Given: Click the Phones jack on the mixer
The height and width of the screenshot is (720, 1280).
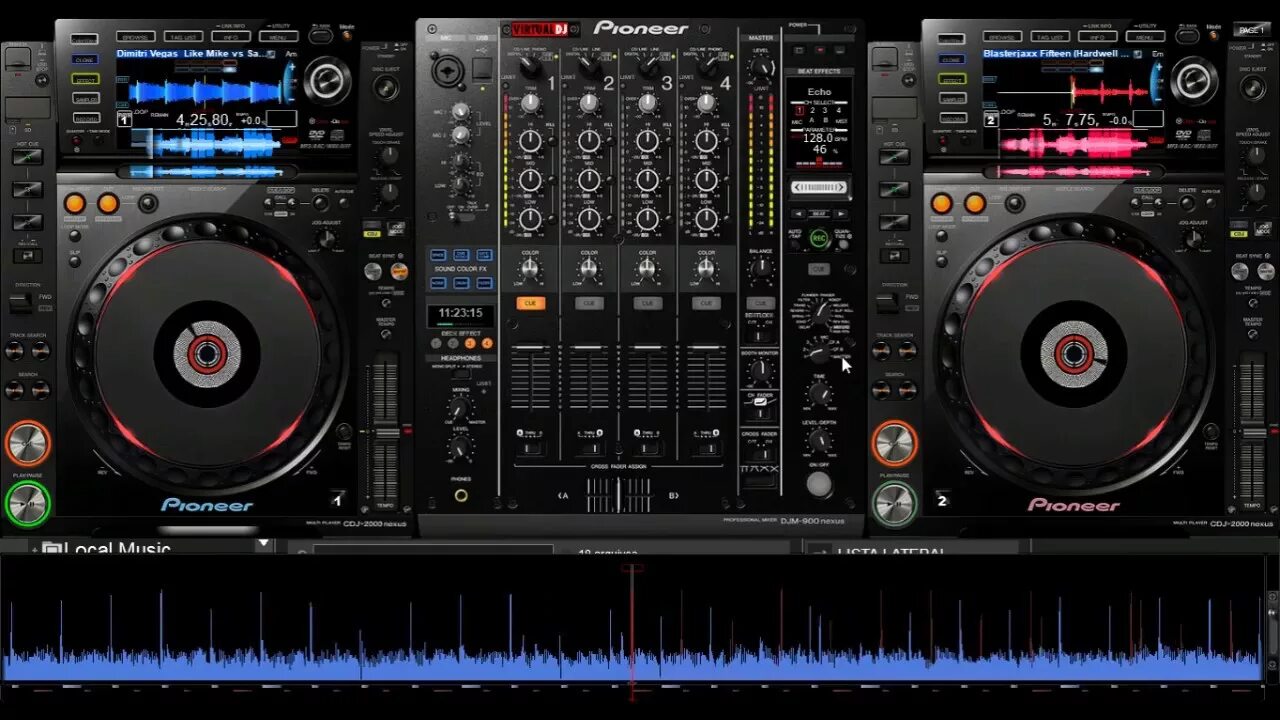Looking at the screenshot, I should 460,495.
